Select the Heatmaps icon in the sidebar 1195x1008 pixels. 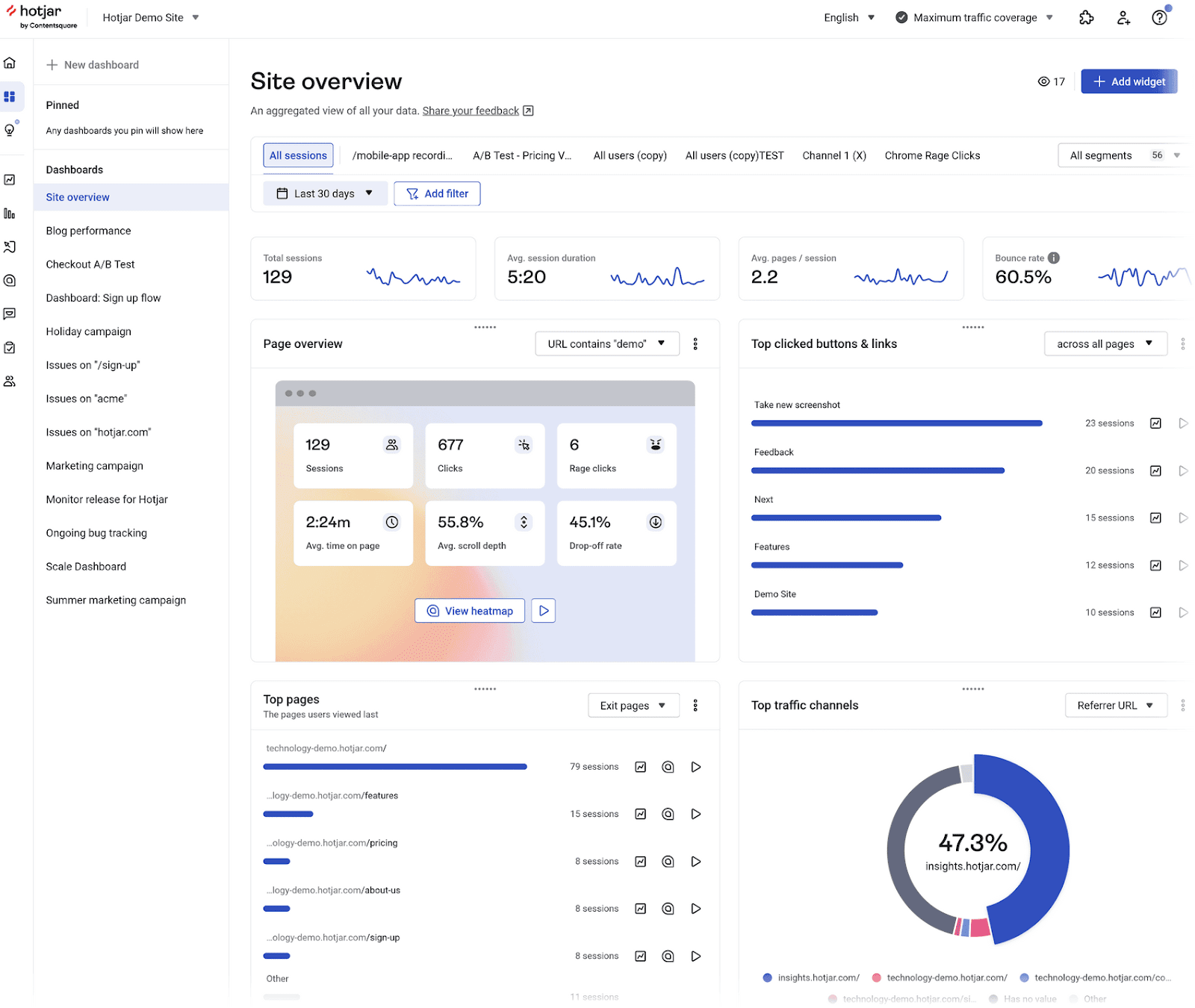point(10,280)
